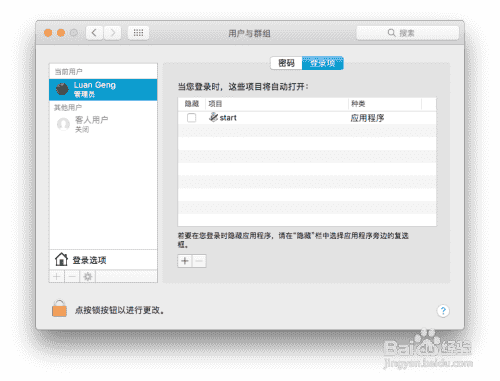Switch to the 登录项 tab

[323, 63]
